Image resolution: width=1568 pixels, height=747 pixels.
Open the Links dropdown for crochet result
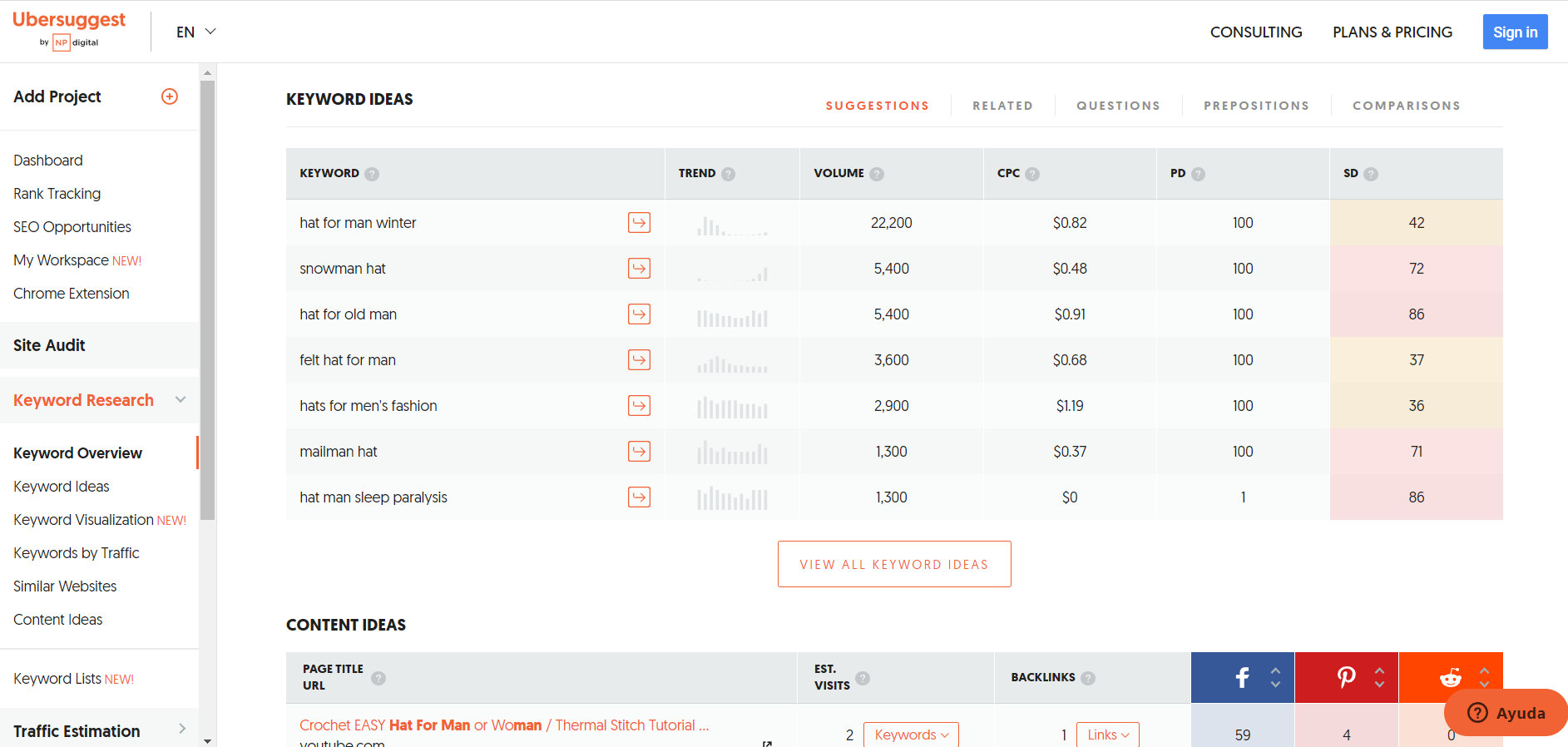pos(1108,735)
